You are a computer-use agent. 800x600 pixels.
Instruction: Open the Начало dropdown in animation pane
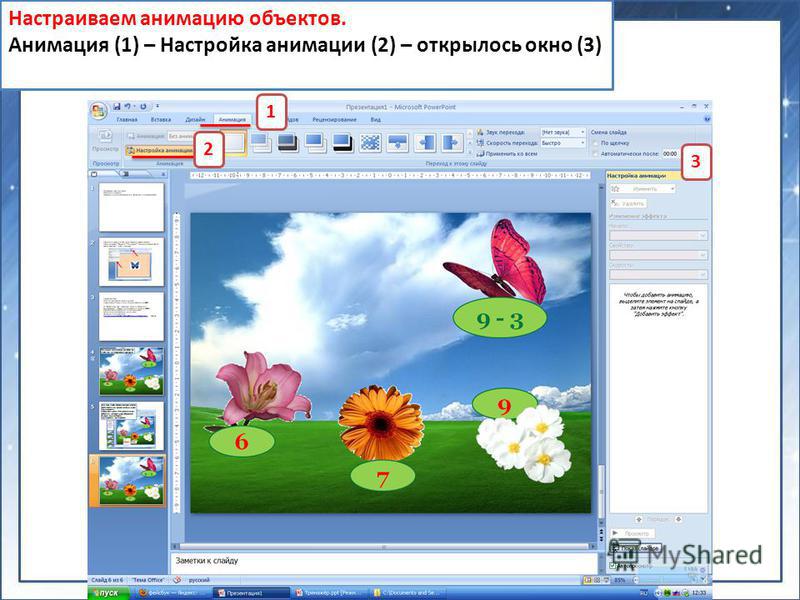(x=658, y=235)
